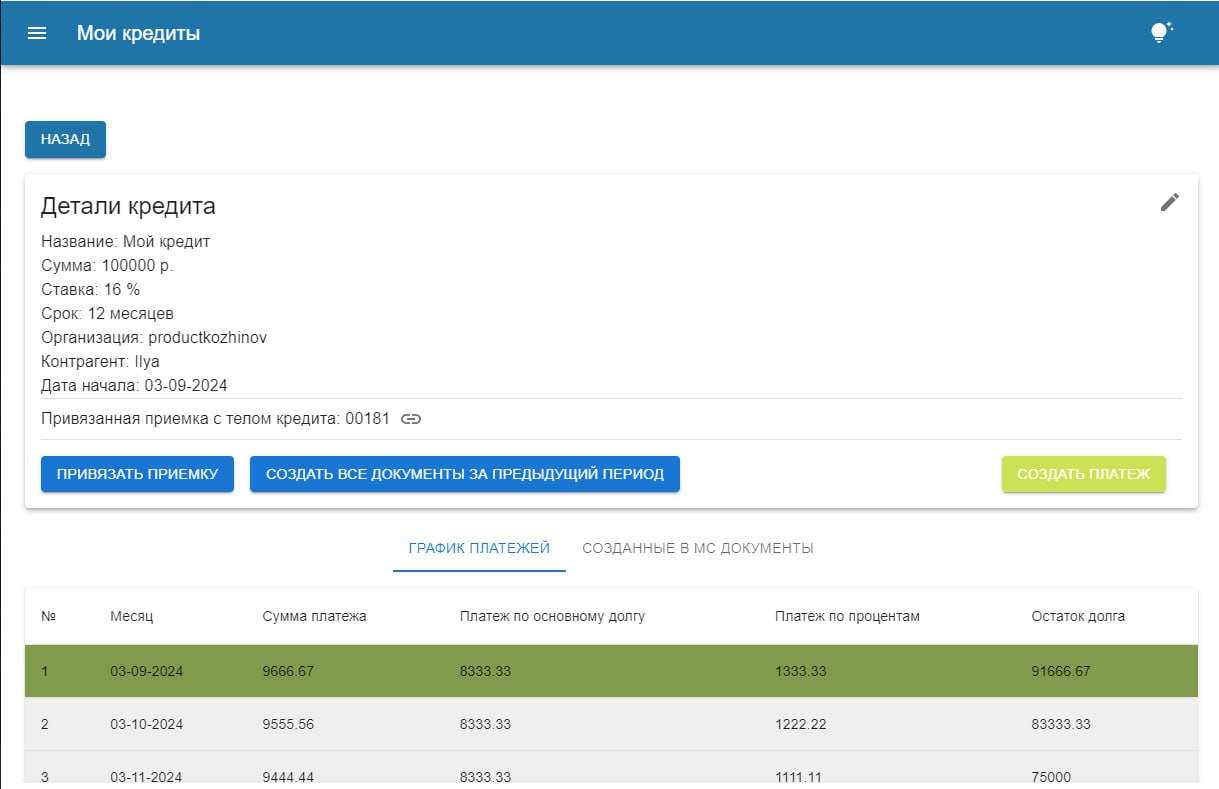The image size is (1219, 789).
Task: Click the pencil edit icon in credit details
Action: (x=1169, y=202)
